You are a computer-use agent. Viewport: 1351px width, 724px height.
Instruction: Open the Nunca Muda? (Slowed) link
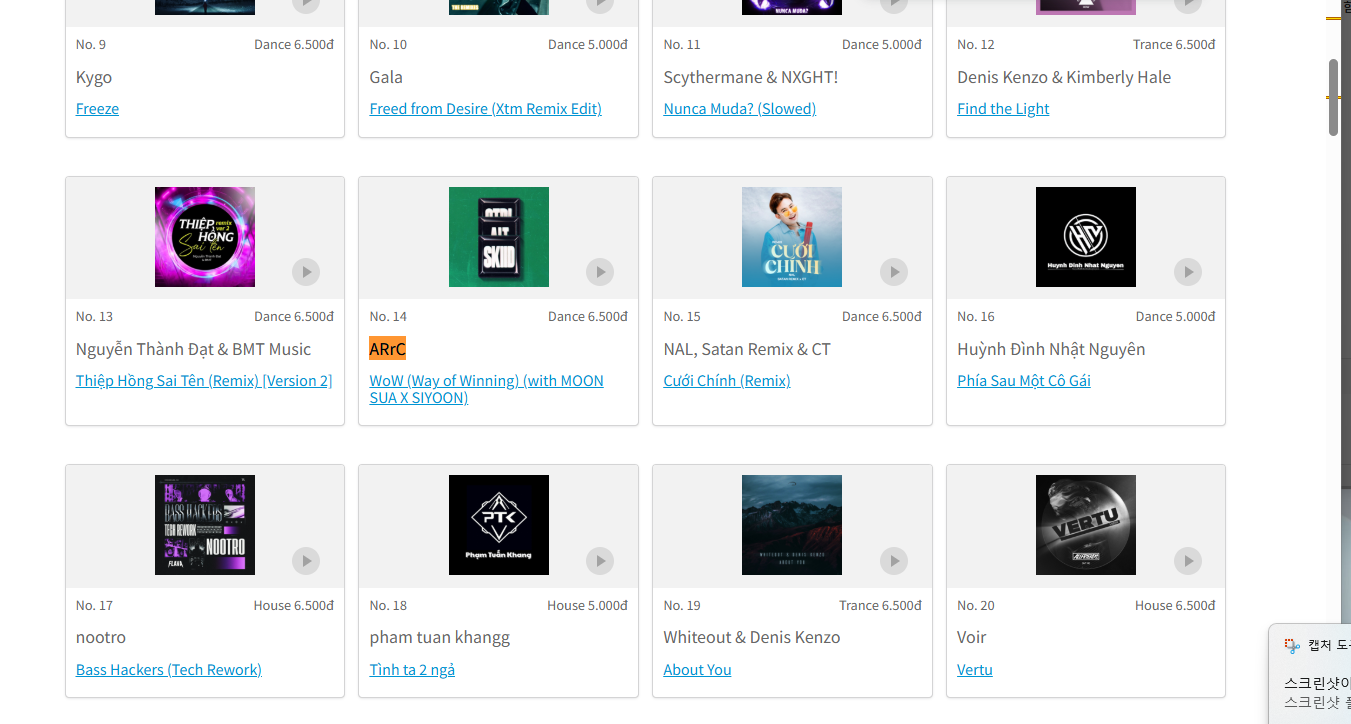point(739,109)
